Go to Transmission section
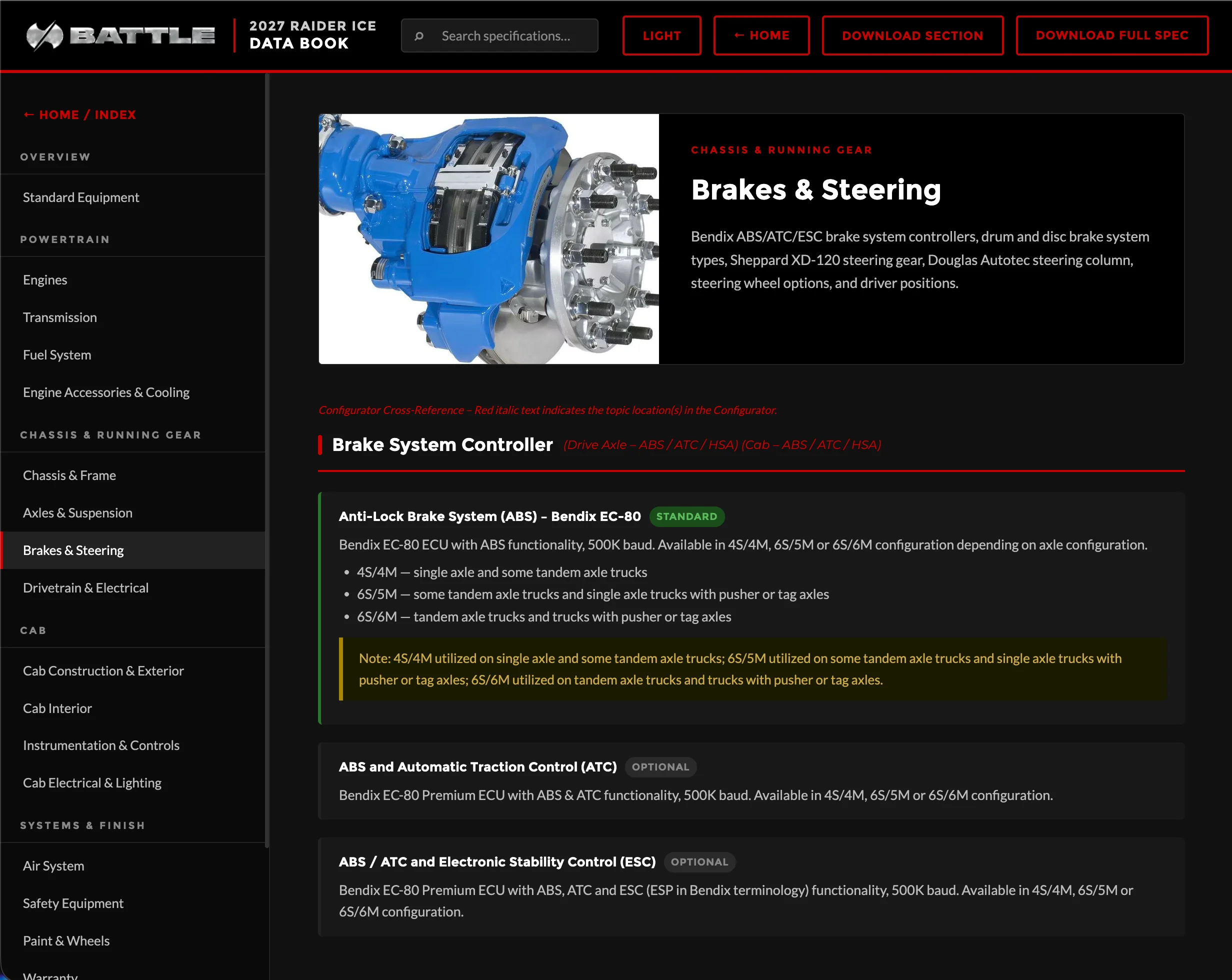 click(132, 317)
